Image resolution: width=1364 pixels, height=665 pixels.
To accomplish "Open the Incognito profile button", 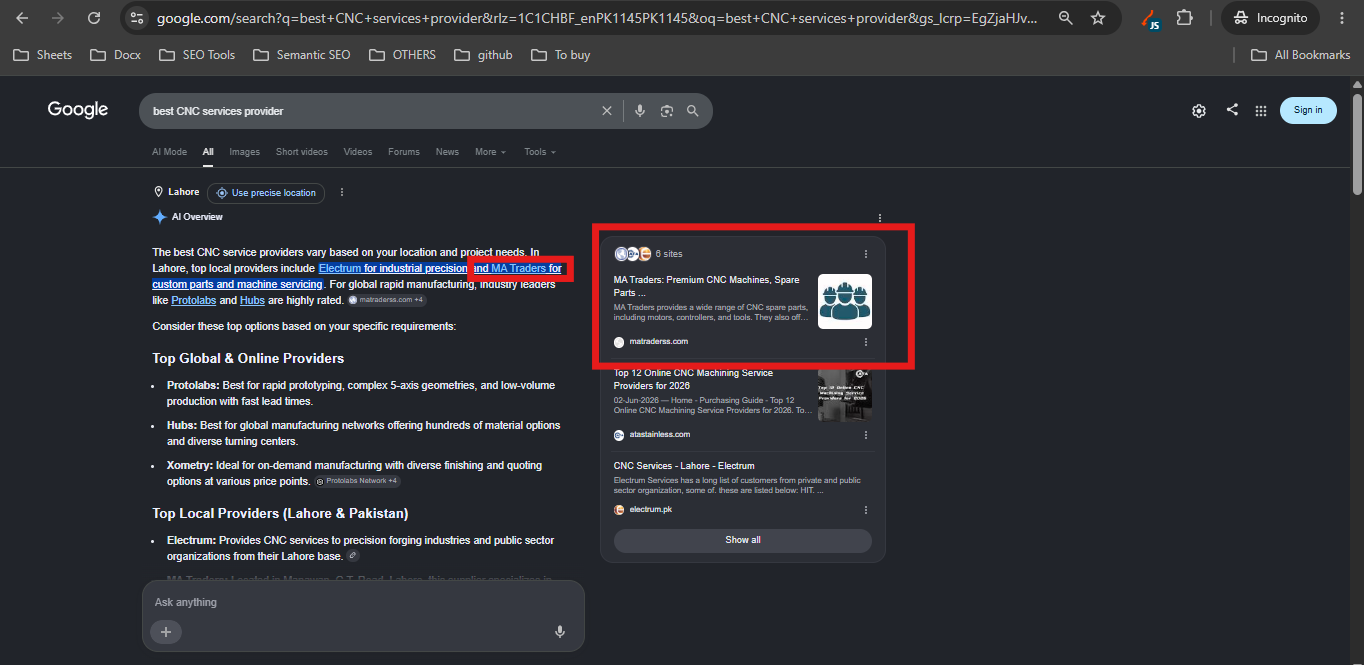I will point(1270,18).
